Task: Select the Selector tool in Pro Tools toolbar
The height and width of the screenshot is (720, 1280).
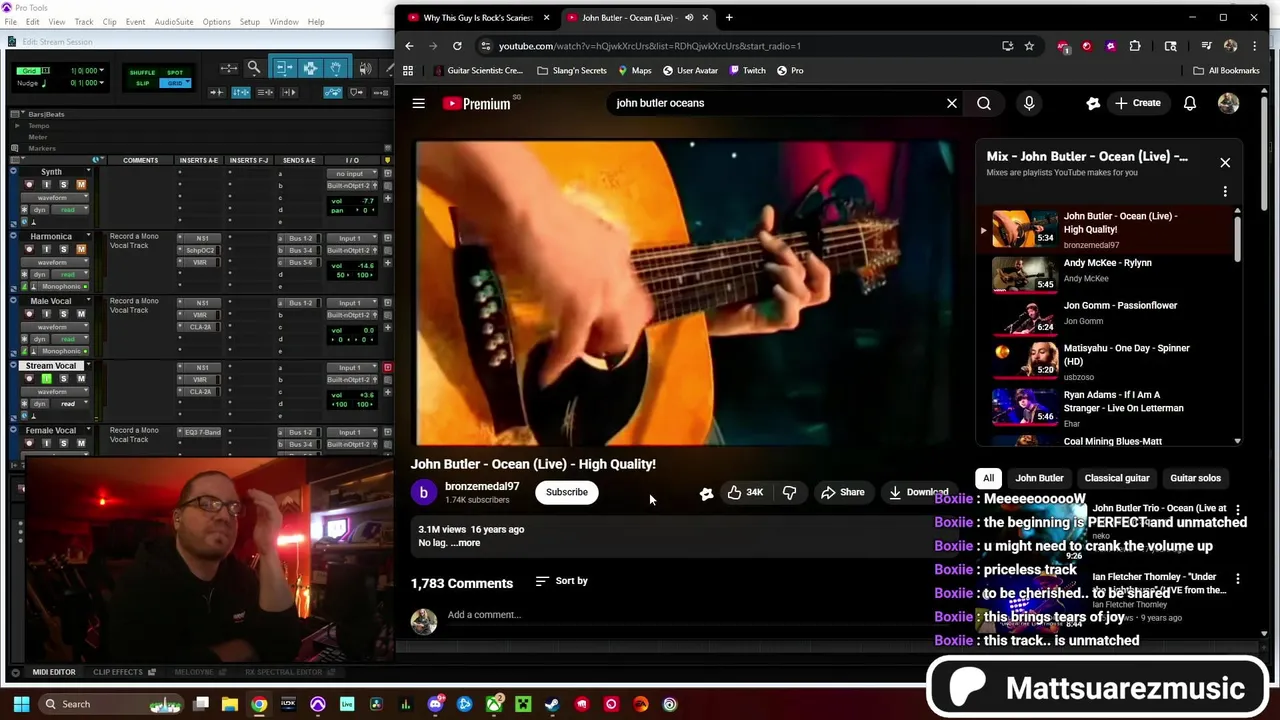Action: click(x=310, y=68)
